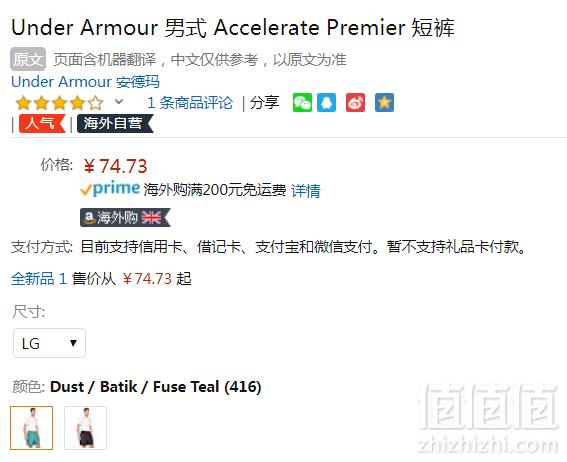The width and height of the screenshot is (567, 462).
Task: Open the 1 条商品评论 reviews link
Action: tap(190, 103)
